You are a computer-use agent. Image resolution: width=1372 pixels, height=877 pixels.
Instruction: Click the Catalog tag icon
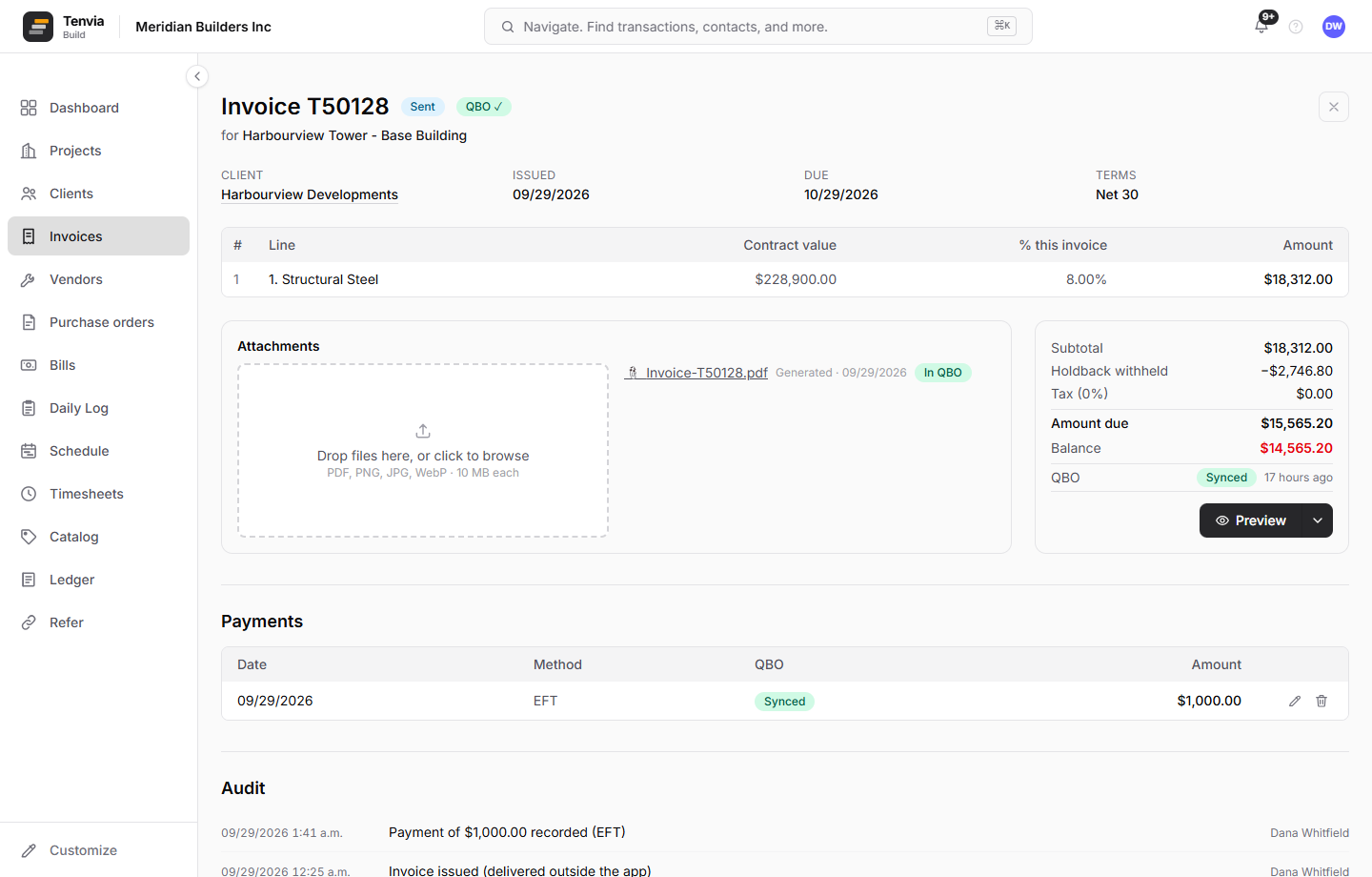29,537
